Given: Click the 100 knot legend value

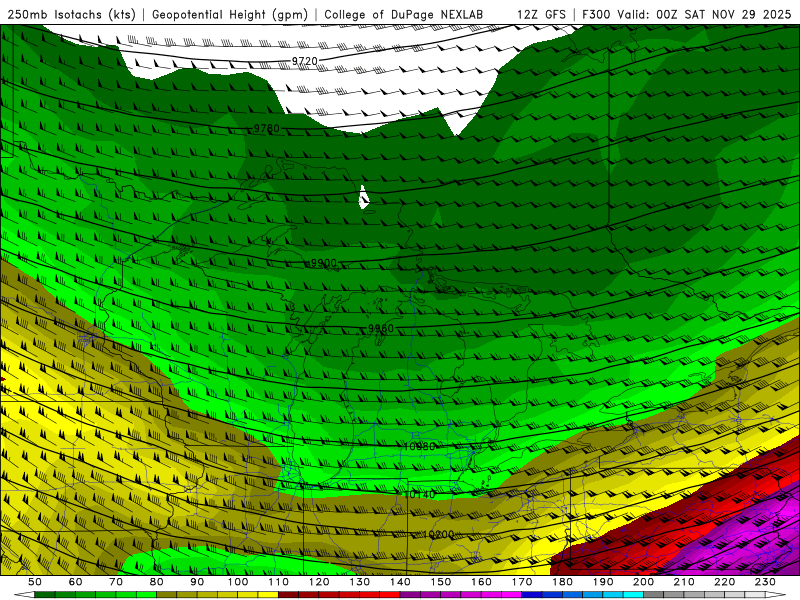Looking at the screenshot, I should tap(238, 582).
